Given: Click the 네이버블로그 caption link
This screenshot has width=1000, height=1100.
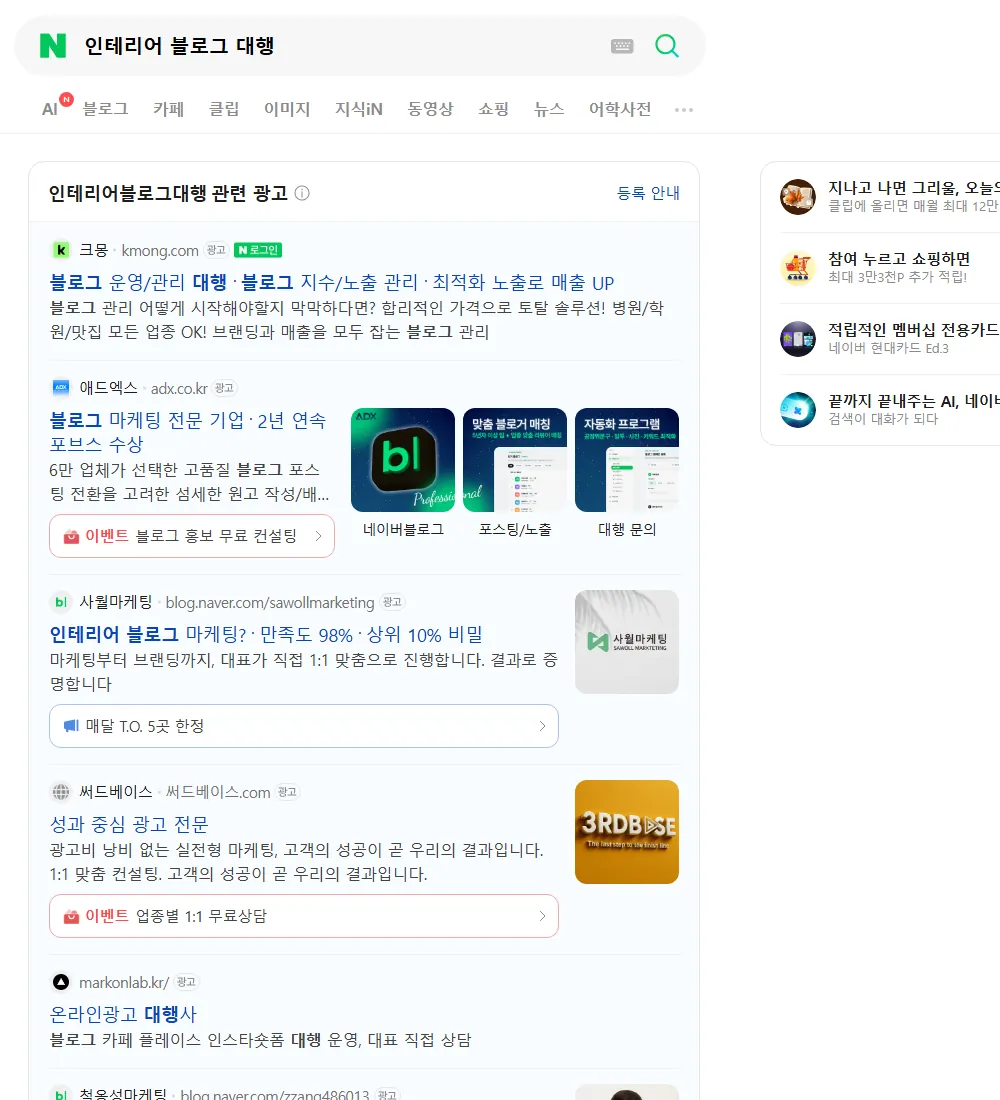Looking at the screenshot, I should point(403,530).
